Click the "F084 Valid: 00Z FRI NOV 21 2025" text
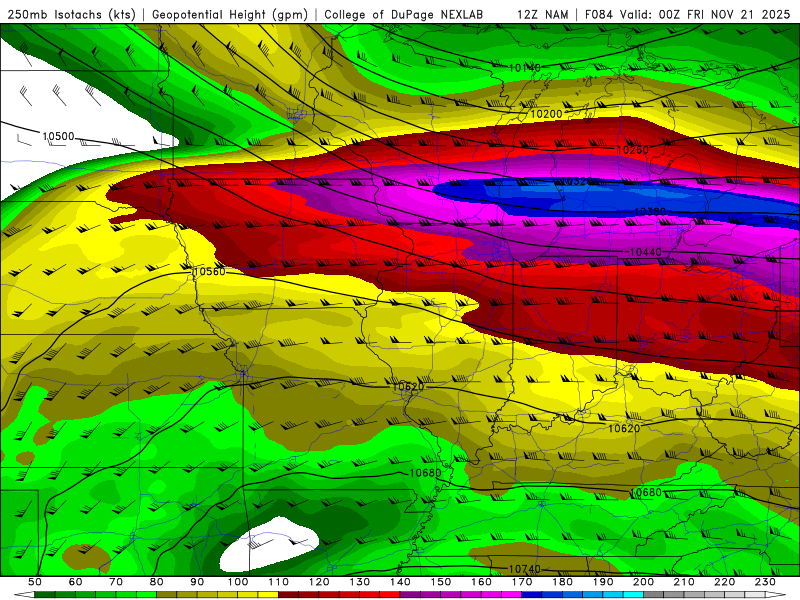Viewport: 800px width, 600px height. pos(687,14)
